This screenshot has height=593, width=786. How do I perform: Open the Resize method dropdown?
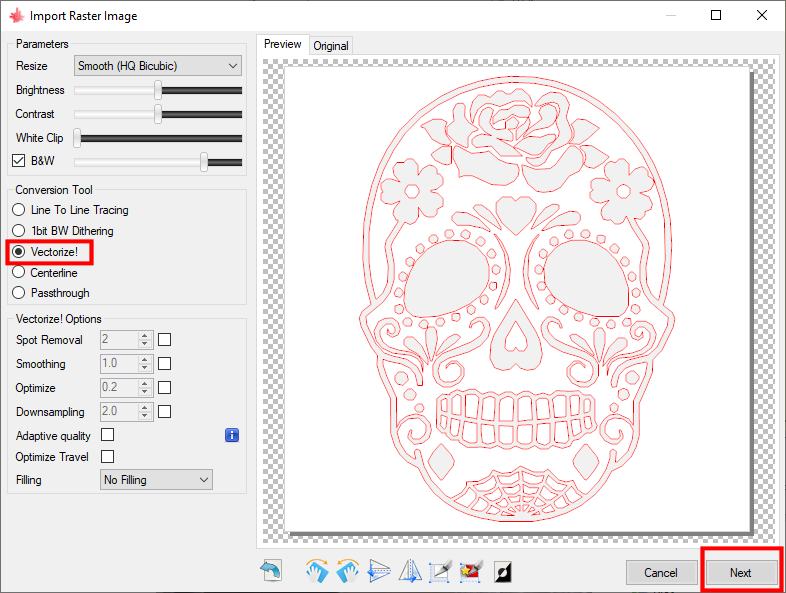(x=158, y=66)
